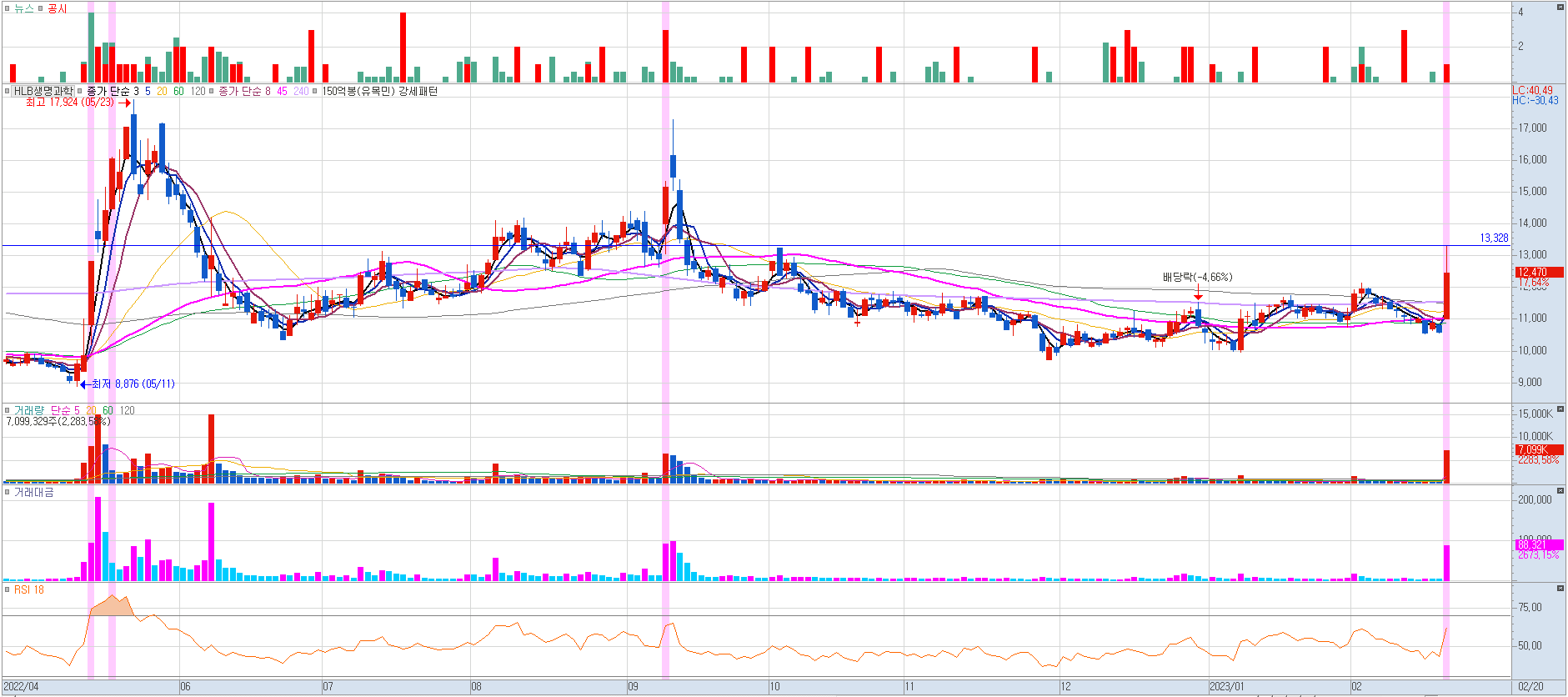Close the RSI 18 indicator panel

click(x=1560, y=588)
